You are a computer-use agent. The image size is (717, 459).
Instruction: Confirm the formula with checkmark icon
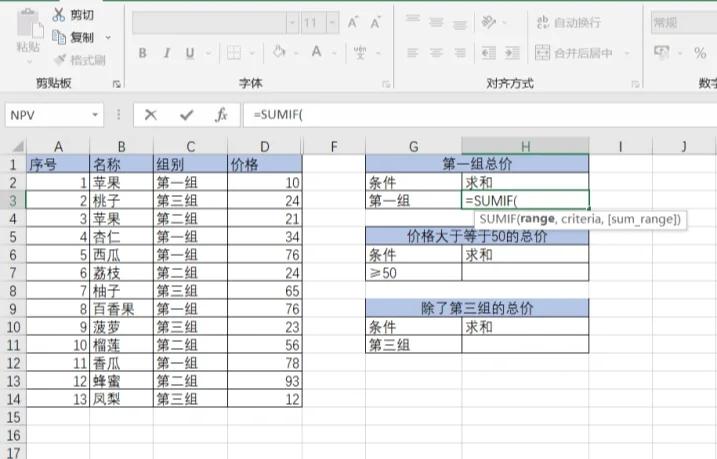(186, 115)
